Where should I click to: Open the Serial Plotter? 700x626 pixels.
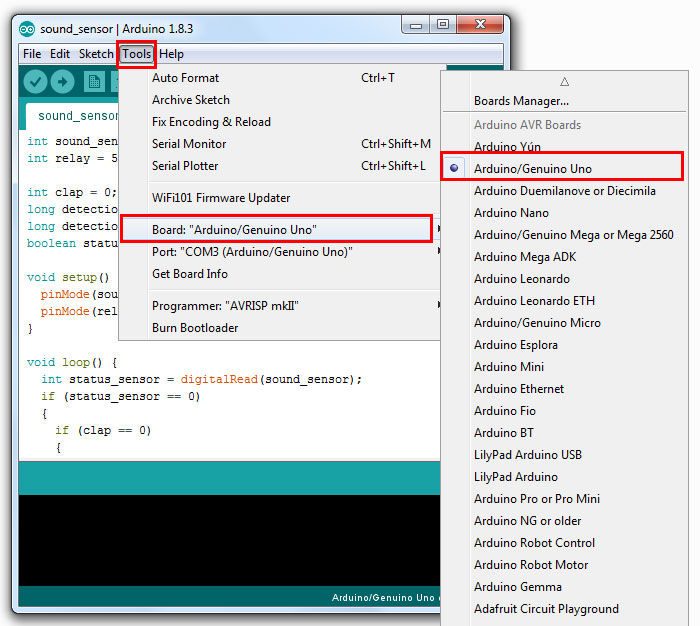(x=281, y=166)
